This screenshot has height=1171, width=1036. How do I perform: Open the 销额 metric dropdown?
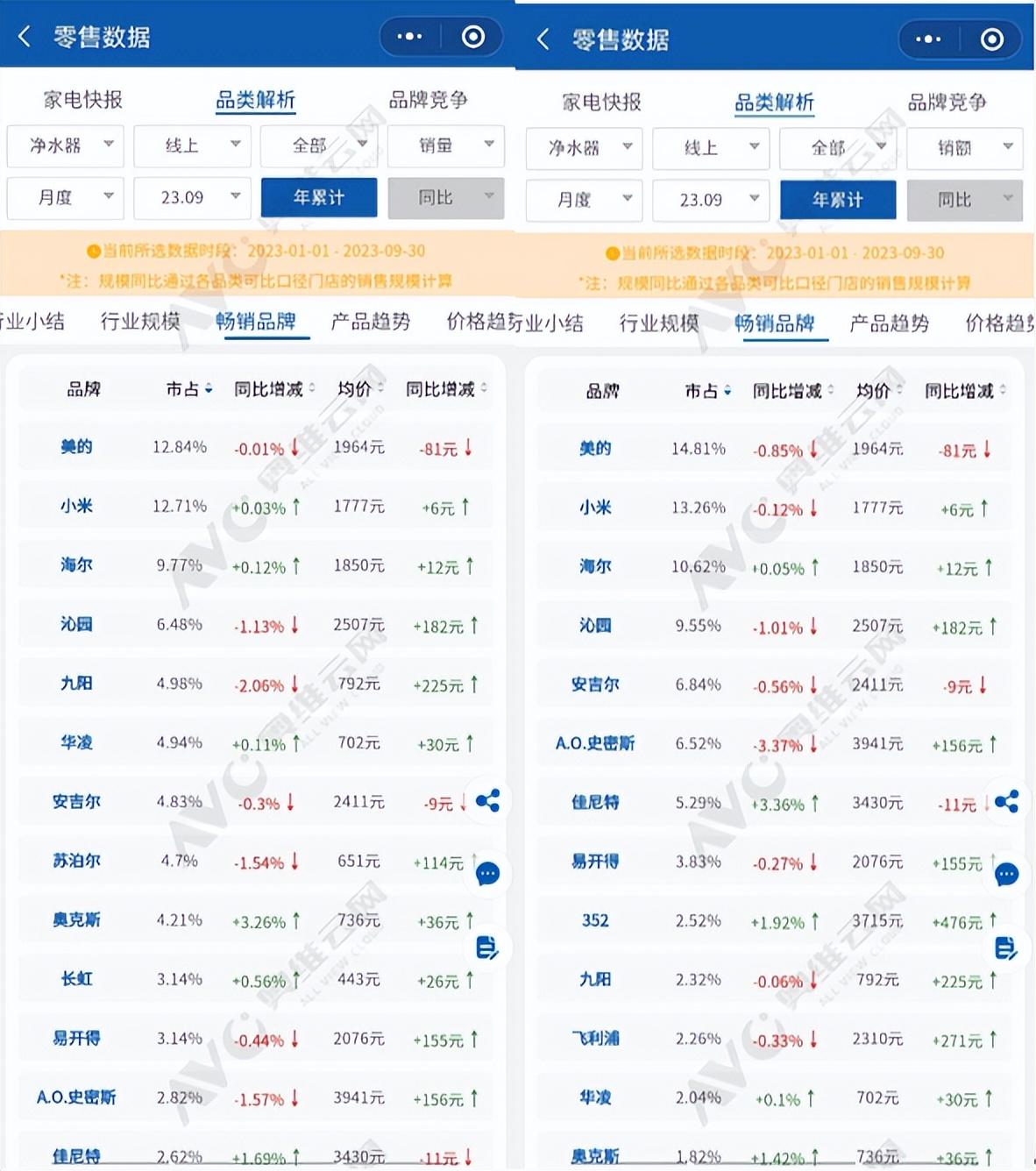(965, 148)
